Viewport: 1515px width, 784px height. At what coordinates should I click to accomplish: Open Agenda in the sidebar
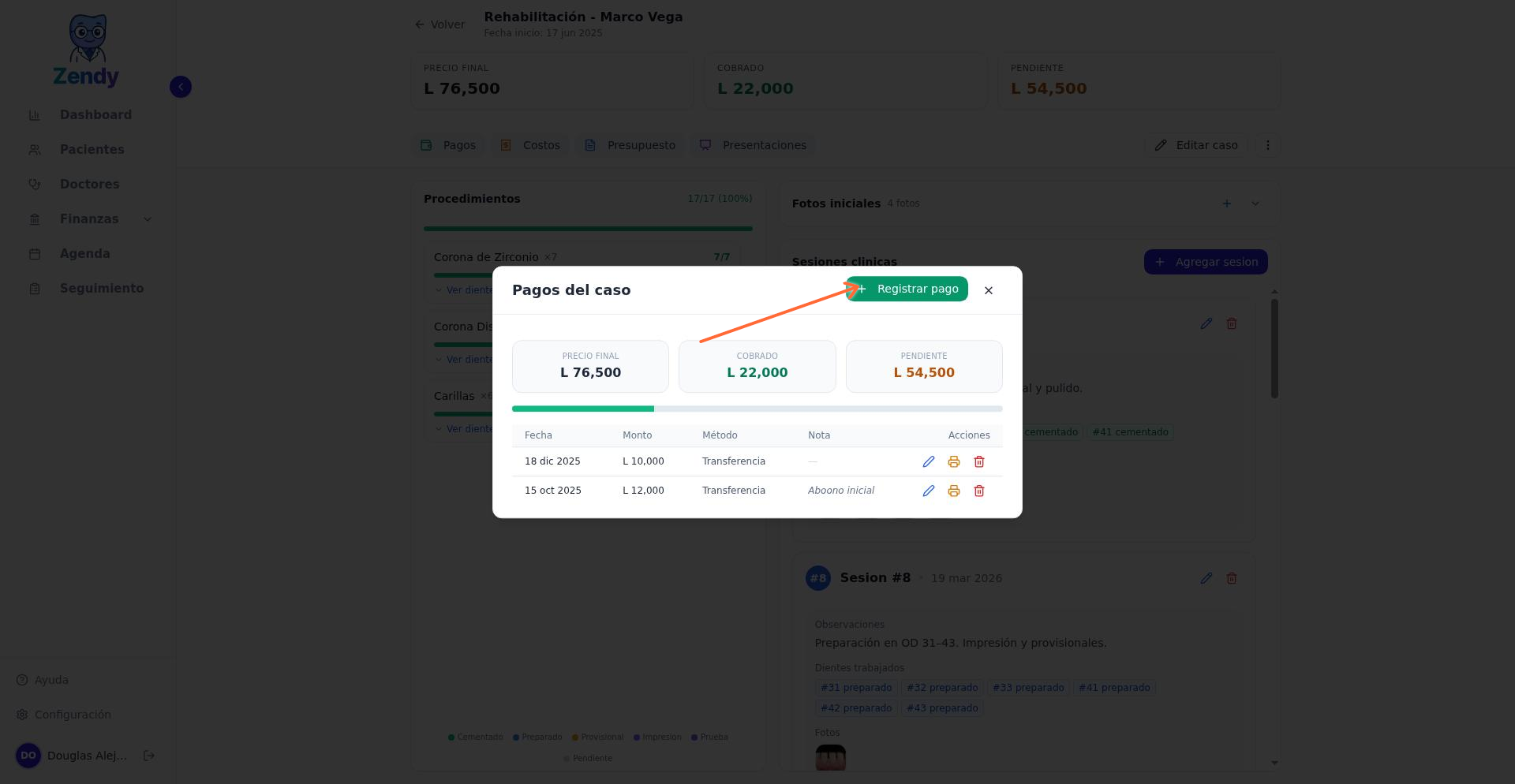click(87, 254)
